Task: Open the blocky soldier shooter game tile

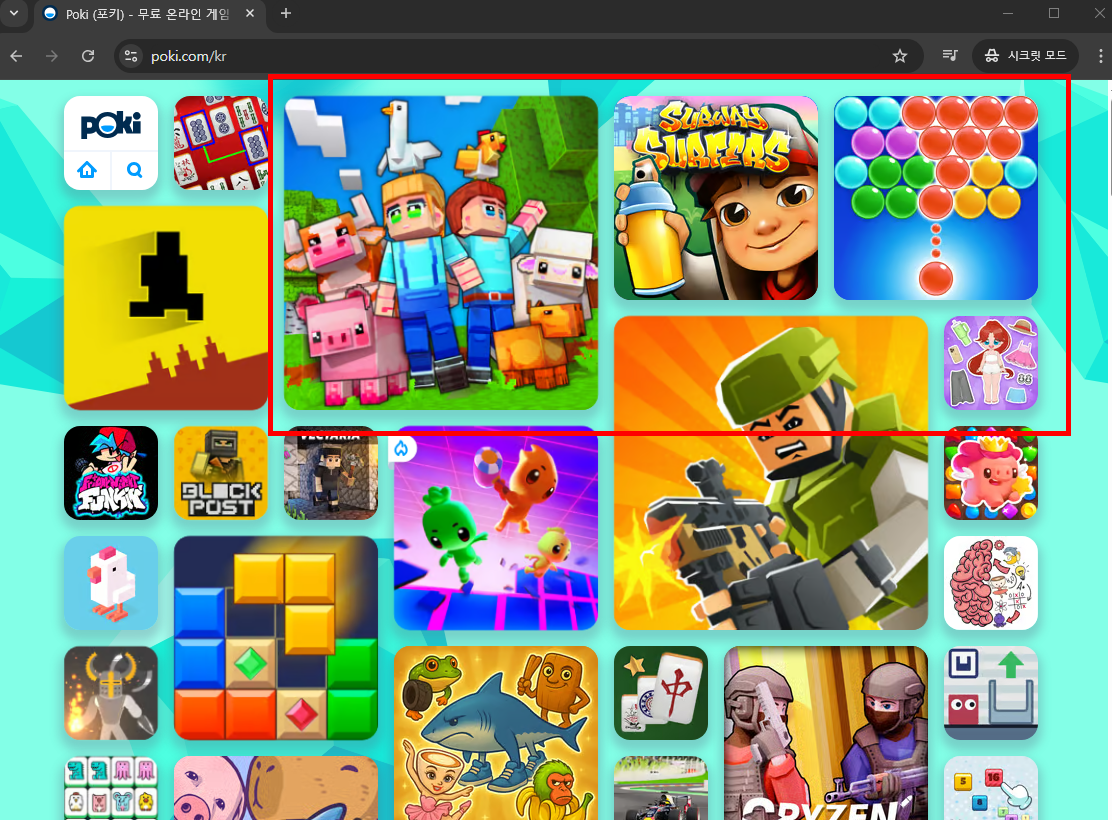Action: pyautogui.click(x=771, y=473)
